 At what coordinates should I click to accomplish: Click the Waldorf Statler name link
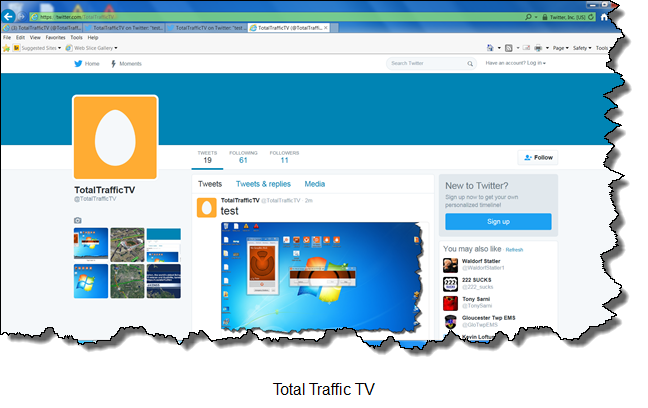481,261
